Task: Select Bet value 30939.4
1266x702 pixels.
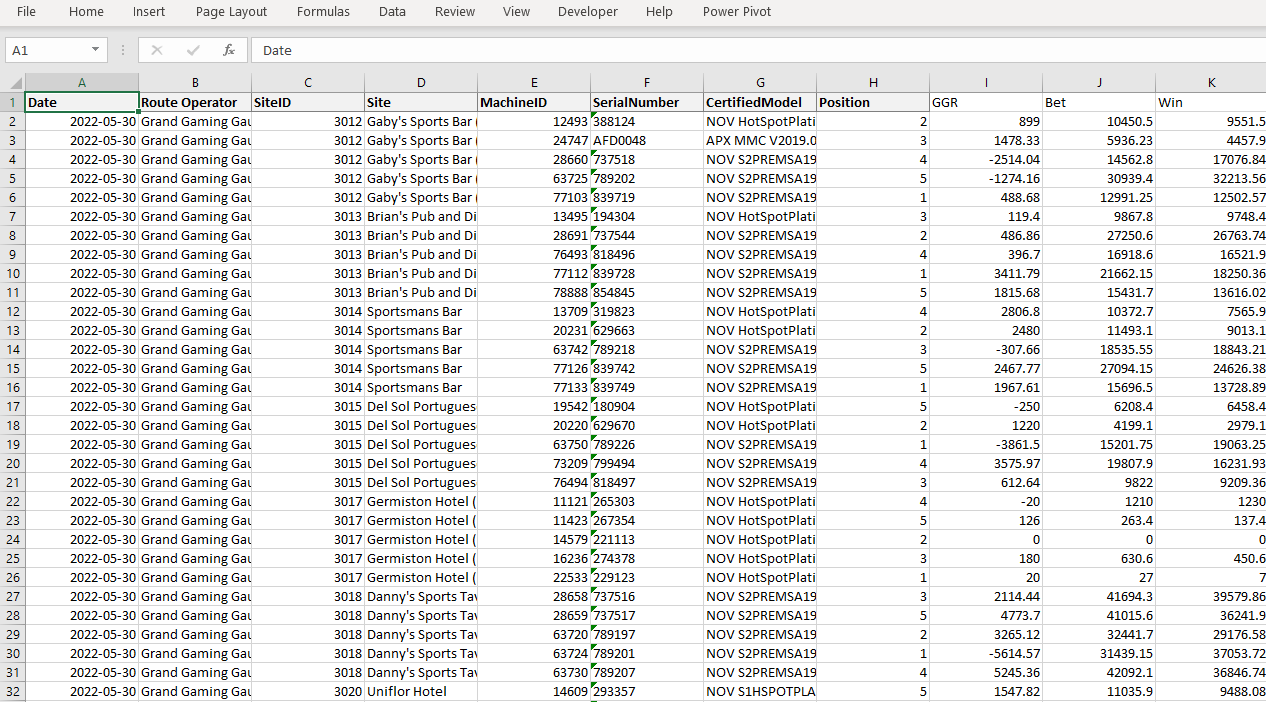Action: pos(1099,178)
